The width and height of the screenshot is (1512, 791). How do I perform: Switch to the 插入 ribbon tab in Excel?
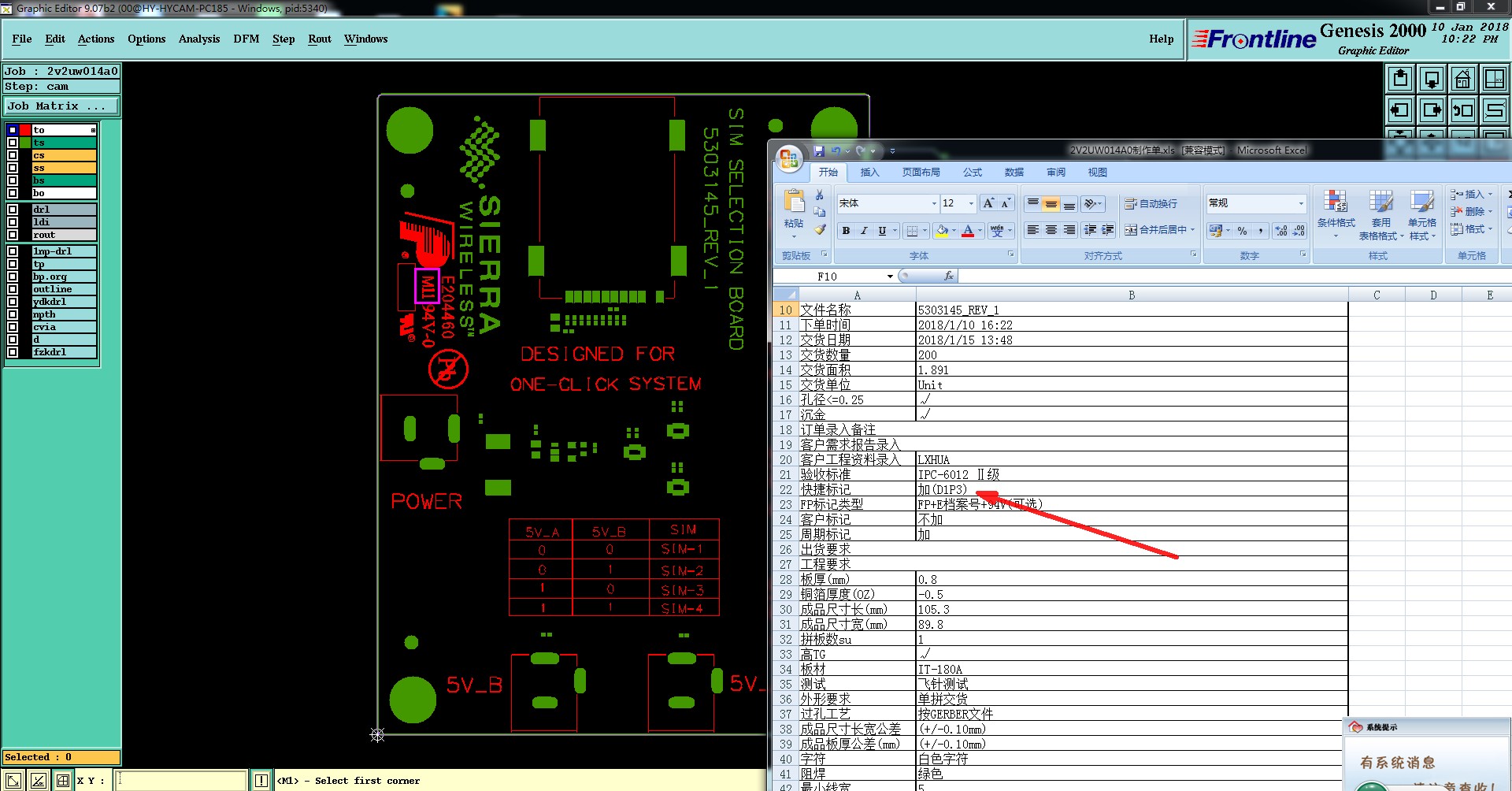click(x=869, y=172)
